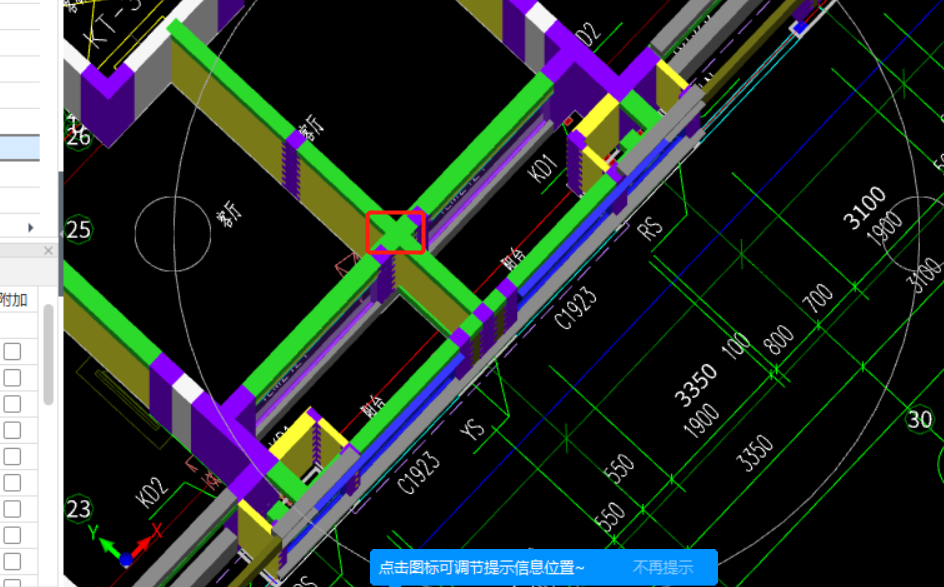The height and width of the screenshot is (587, 944).
Task: Click the blue origin dot of the axis gizmo
Action: 126,560
